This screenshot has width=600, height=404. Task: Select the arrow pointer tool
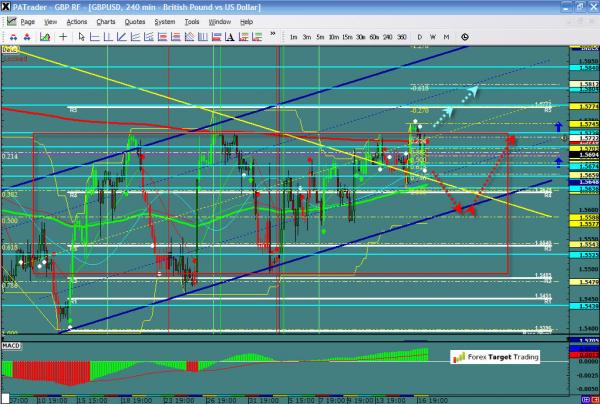tap(81, 37)
